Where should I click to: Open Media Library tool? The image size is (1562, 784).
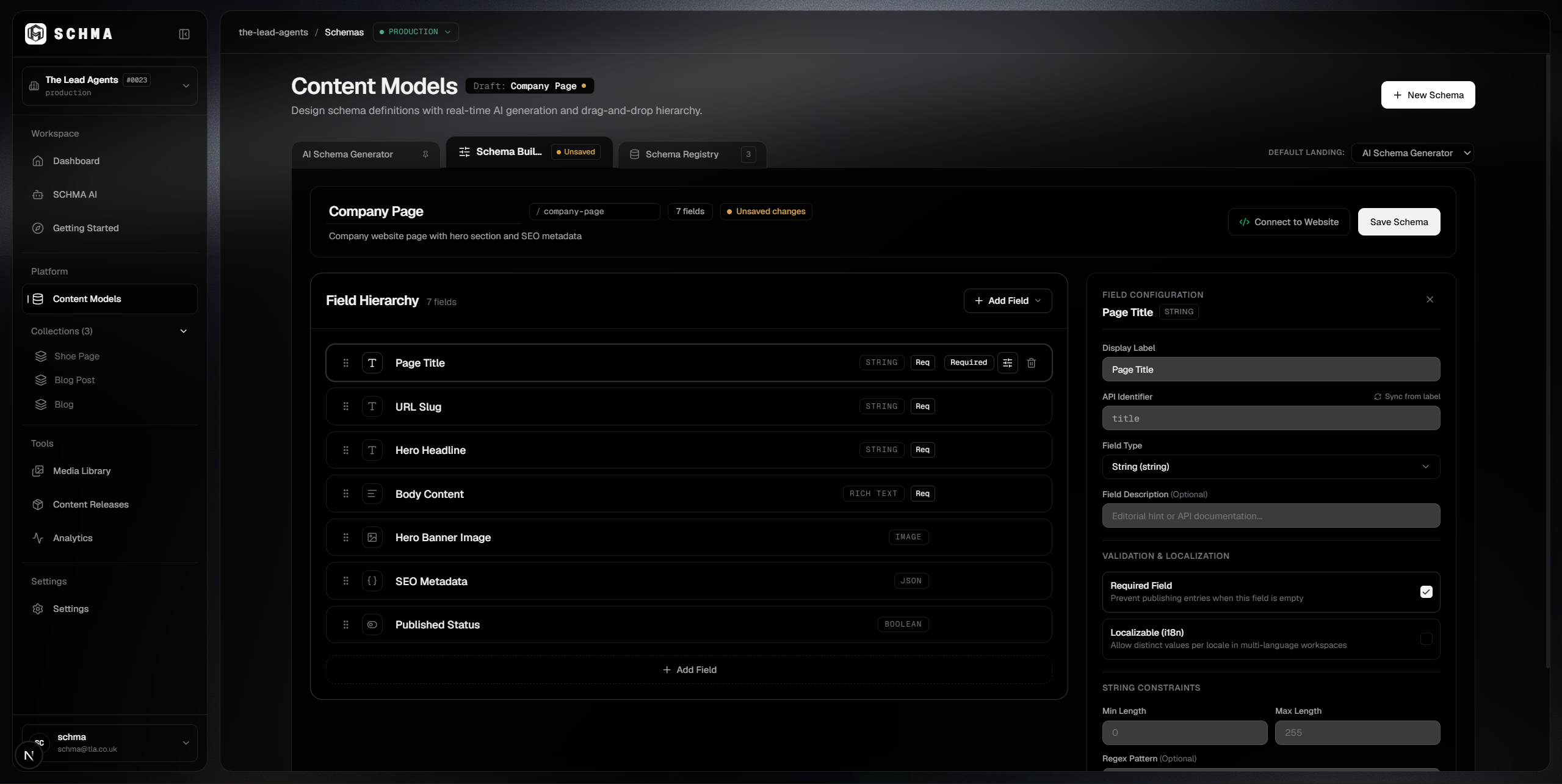(110, 471)
